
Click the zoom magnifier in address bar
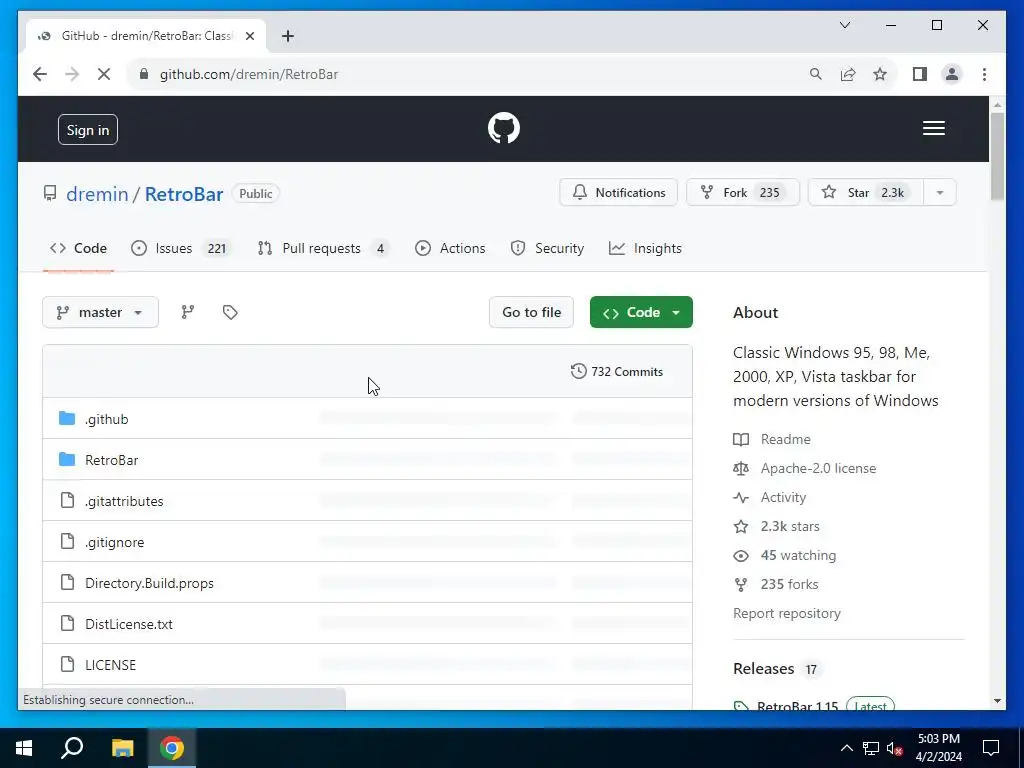(816, 74)
